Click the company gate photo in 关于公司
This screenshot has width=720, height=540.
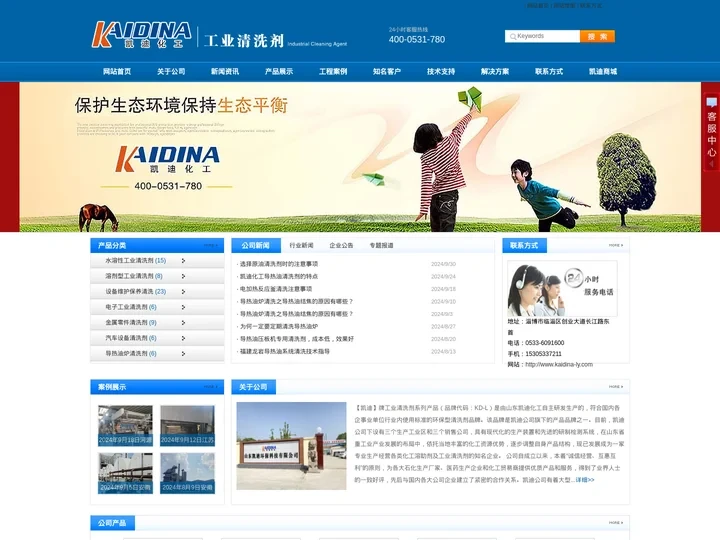pos(291,446)
